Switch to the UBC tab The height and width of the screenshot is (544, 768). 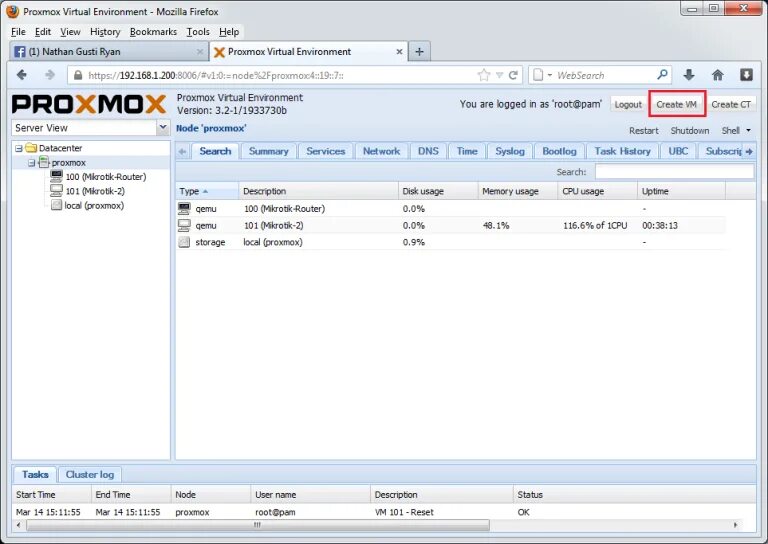click(x=678, y=151)
